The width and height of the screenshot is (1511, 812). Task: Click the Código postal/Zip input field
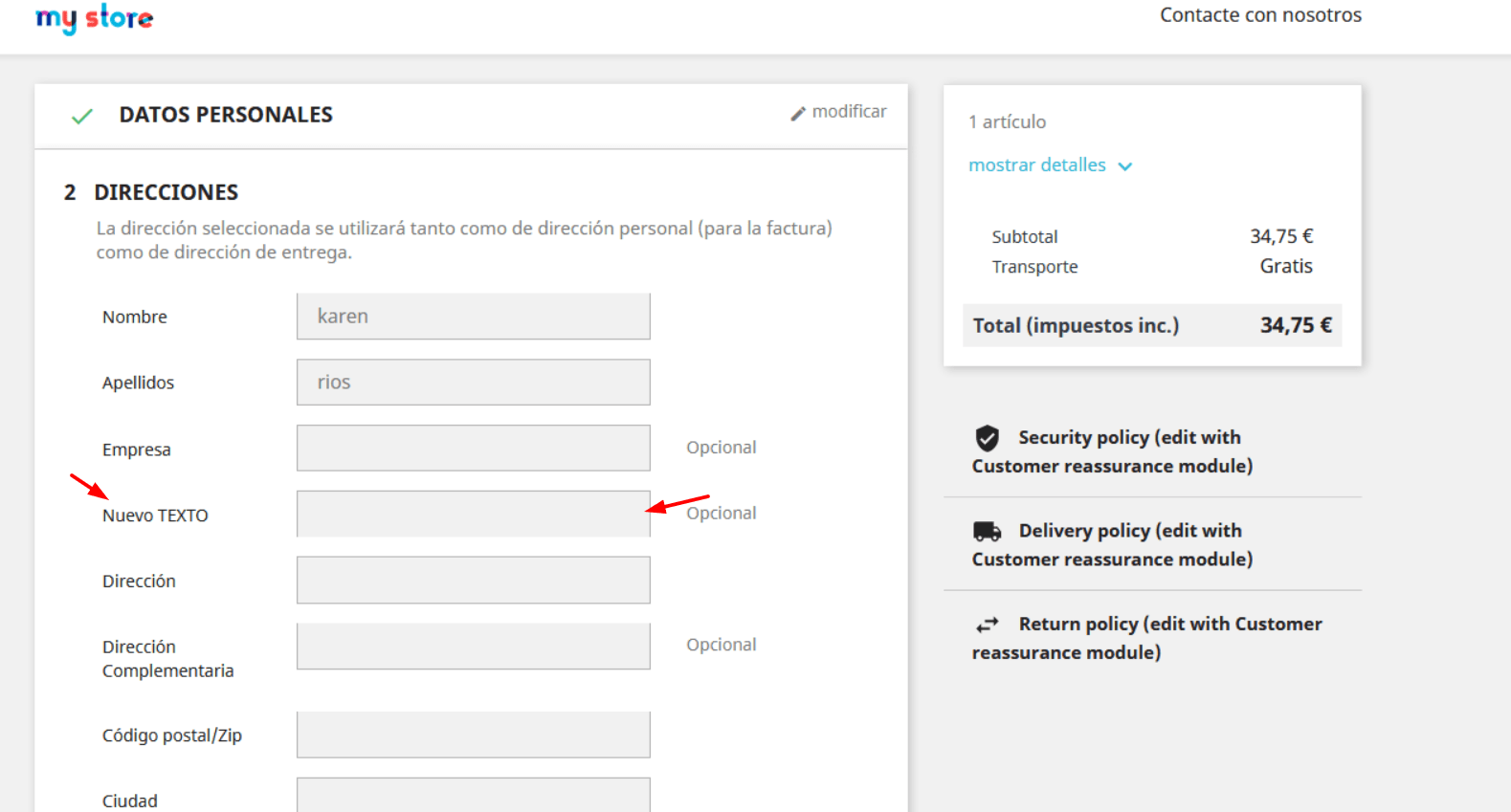(x=474, y=735)
